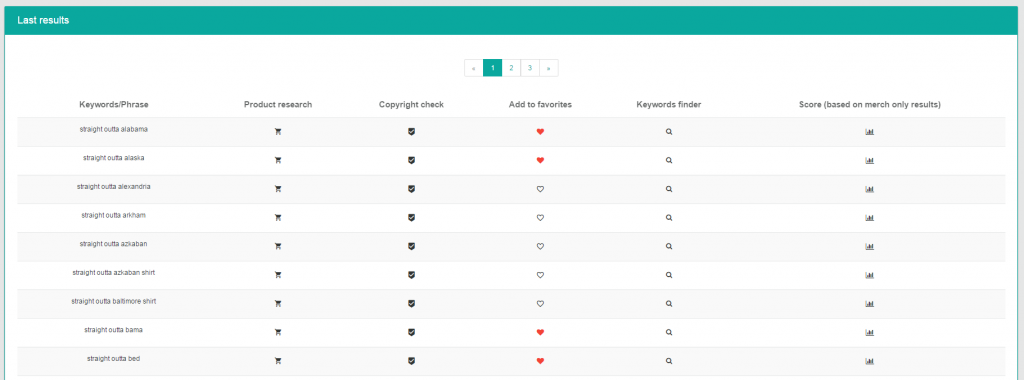The height and width of the screenshot is (380, 1024).
Task: Click the Product research column header
Action: click(x=278, y=104)
